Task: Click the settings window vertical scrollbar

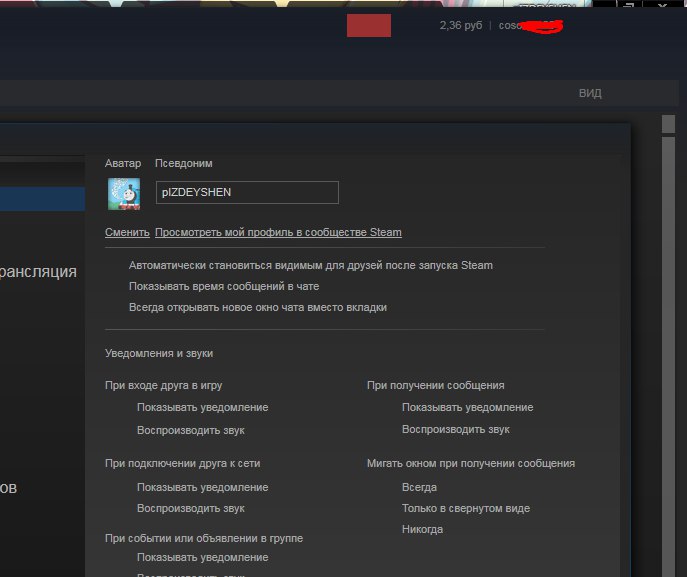Action: point(668,346)
